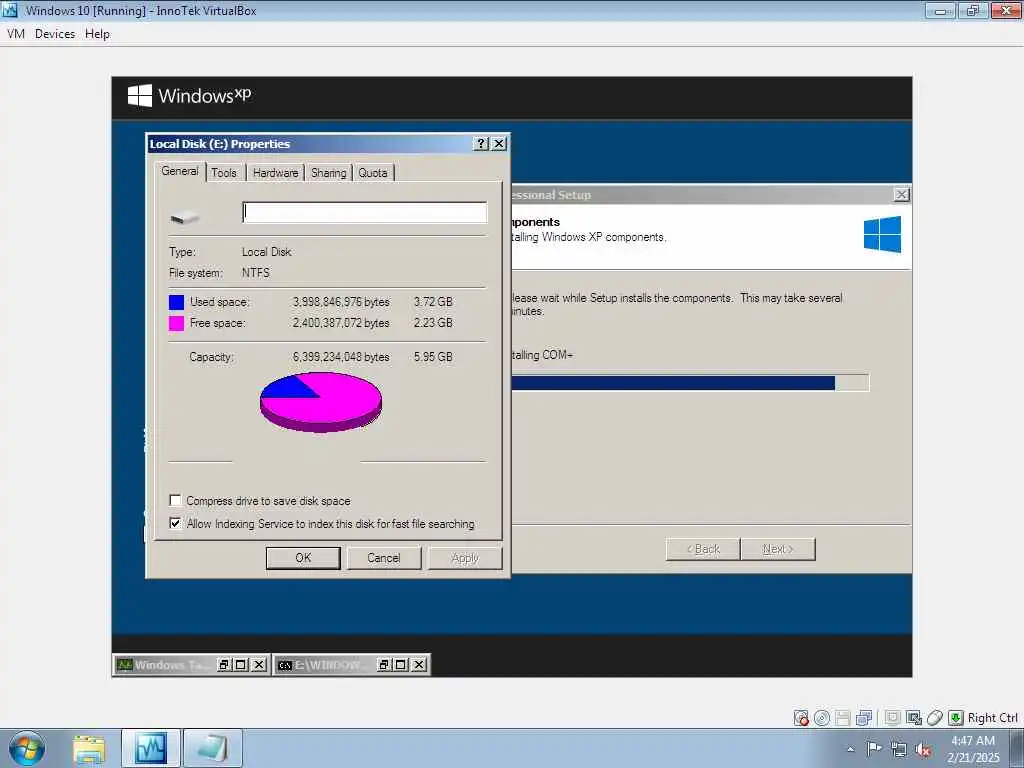Image resolution: width=1024 pixels, height=768 pixels.
Task: Enable Compress drive to save disk space
Action: coord(175,500)
